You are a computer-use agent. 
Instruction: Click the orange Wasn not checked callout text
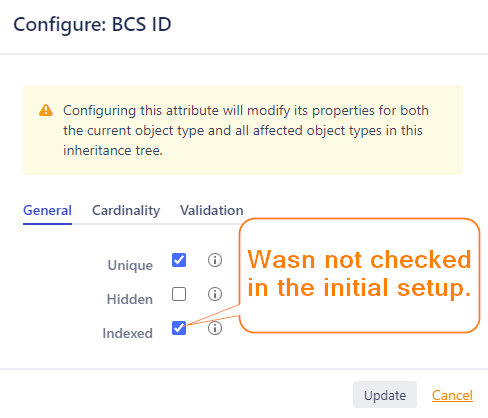(x=359, y=273)
